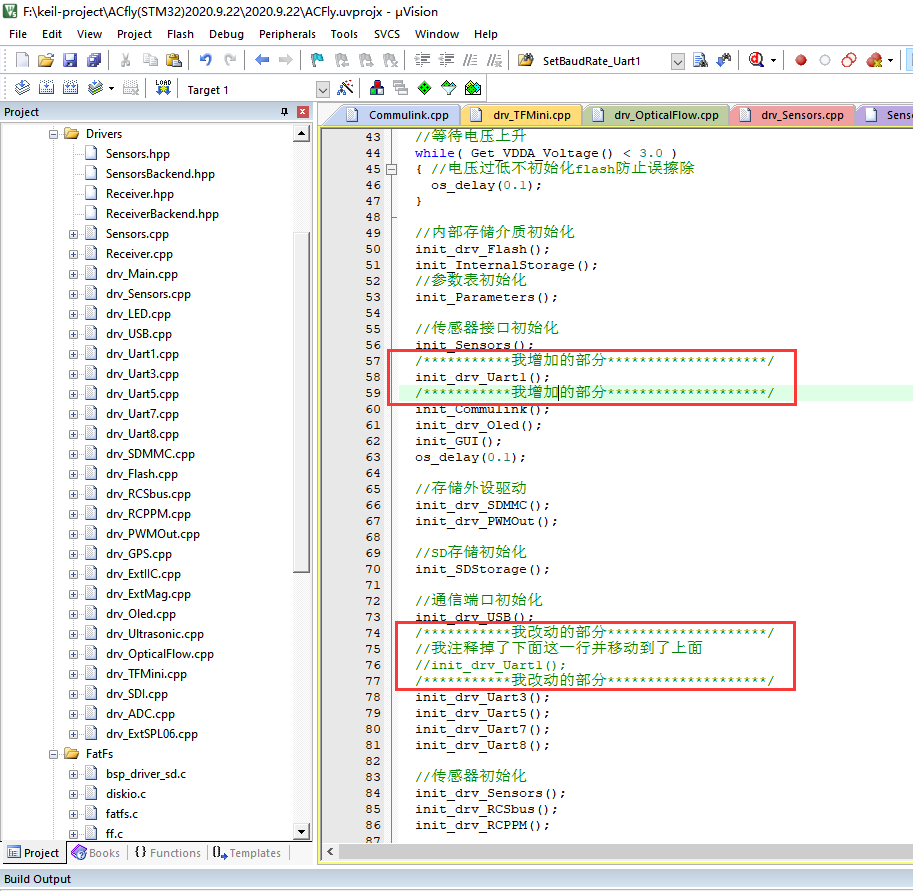Switch to Commulink.cpp tab
This screenshot has width=913, height=891.
(x=398, y=115)
